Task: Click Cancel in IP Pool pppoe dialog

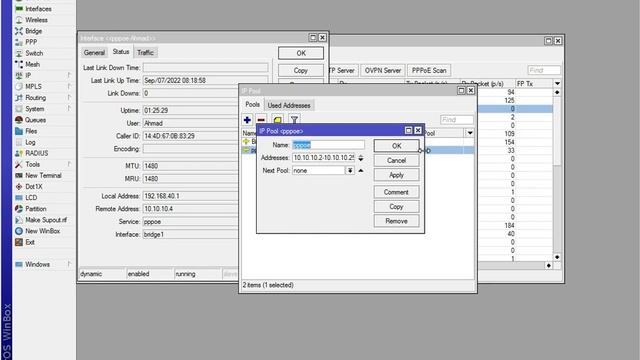Action: [396, 160]
